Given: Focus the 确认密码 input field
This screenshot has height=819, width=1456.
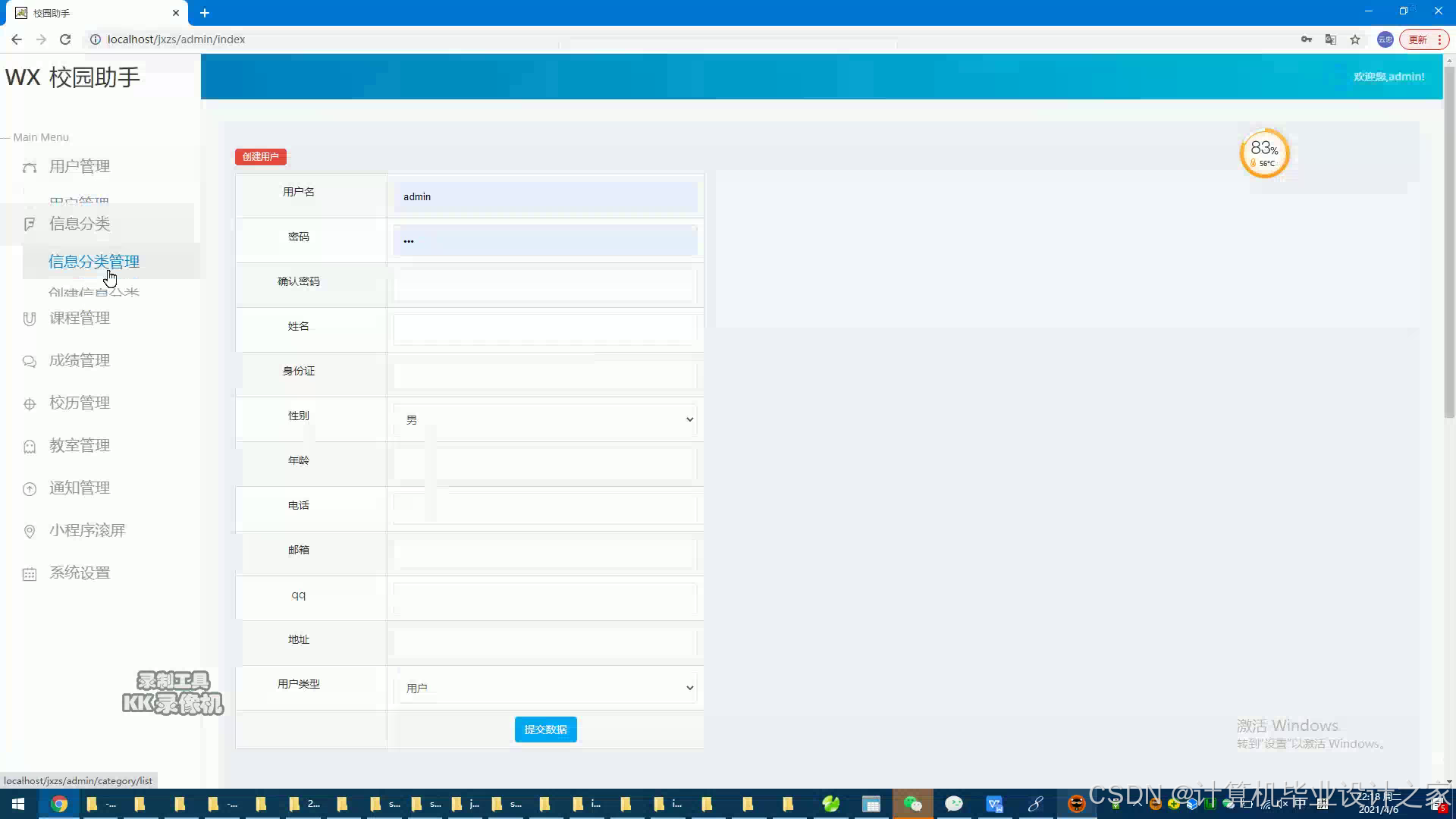Looking at the screenshot, I should click(545, 286).
